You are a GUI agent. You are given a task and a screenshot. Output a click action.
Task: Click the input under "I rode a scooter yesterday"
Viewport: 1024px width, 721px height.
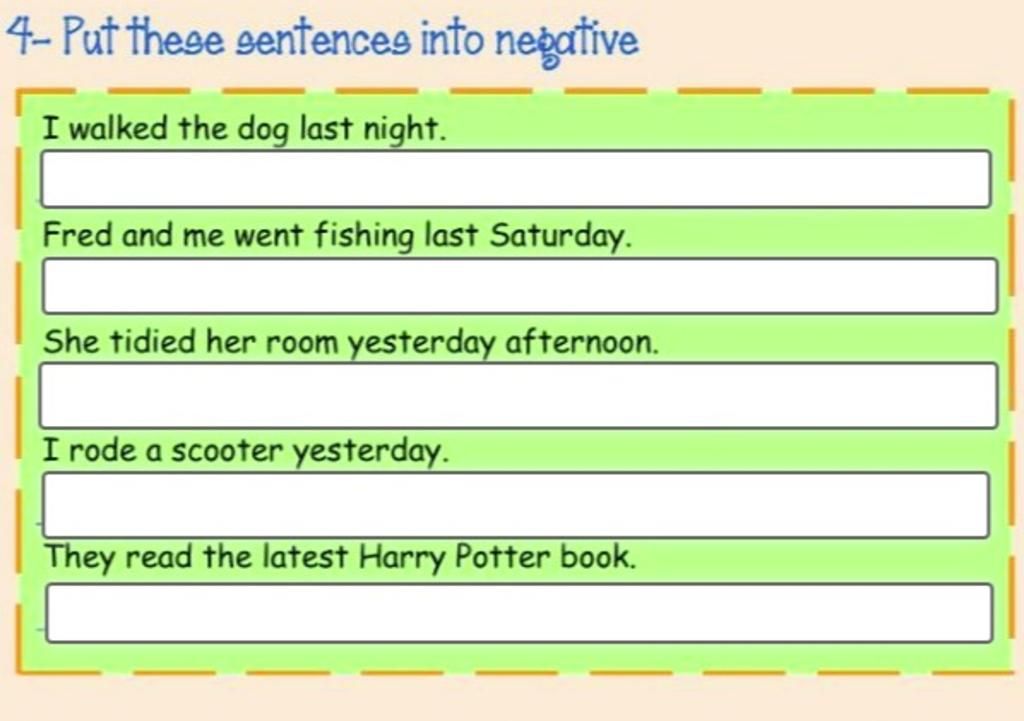pyautogui.click(x=516, y=505)
